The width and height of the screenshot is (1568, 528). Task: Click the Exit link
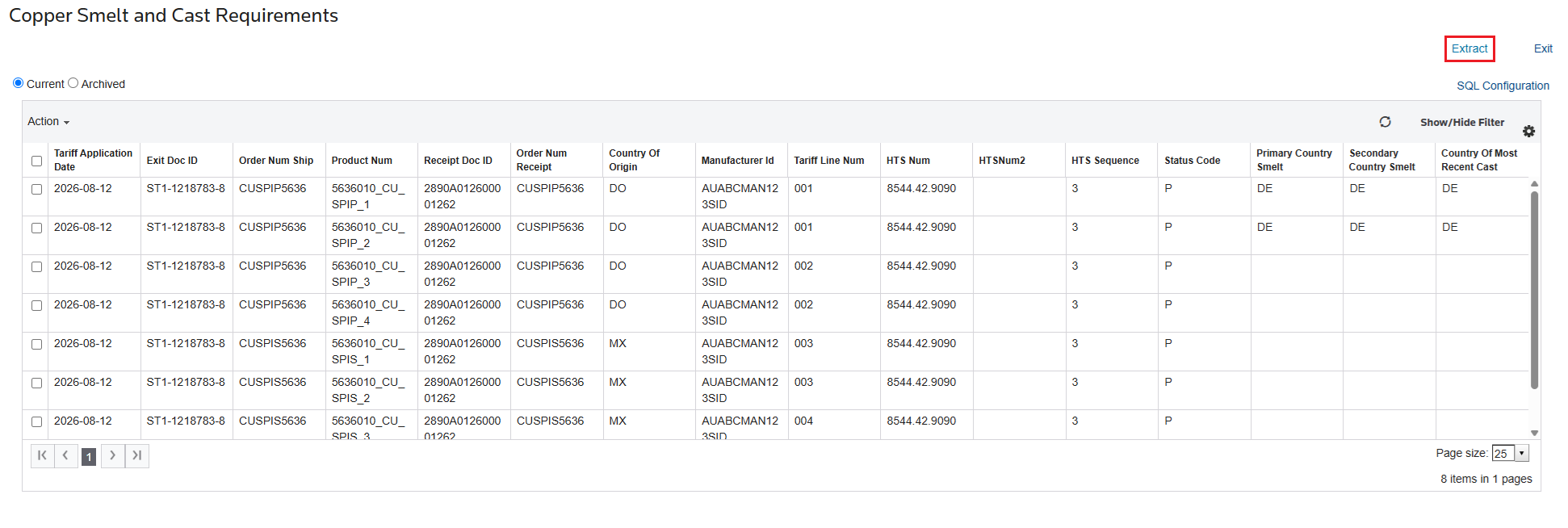coord(1543,48)
